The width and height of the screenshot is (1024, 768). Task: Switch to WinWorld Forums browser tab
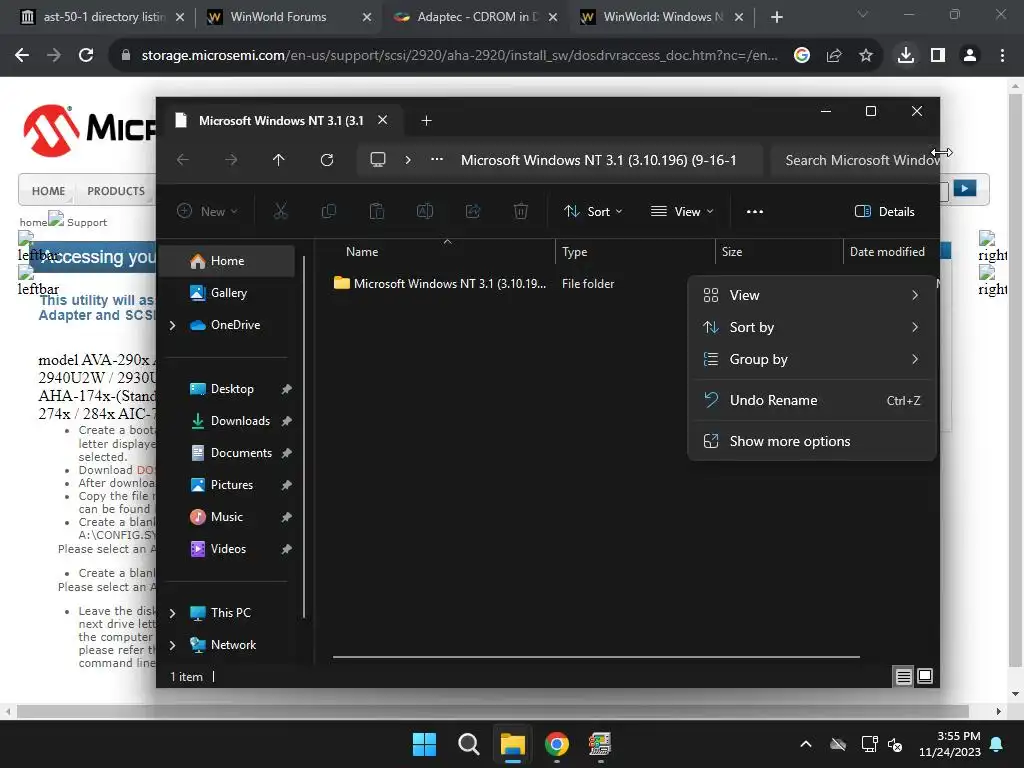(278, 17)
